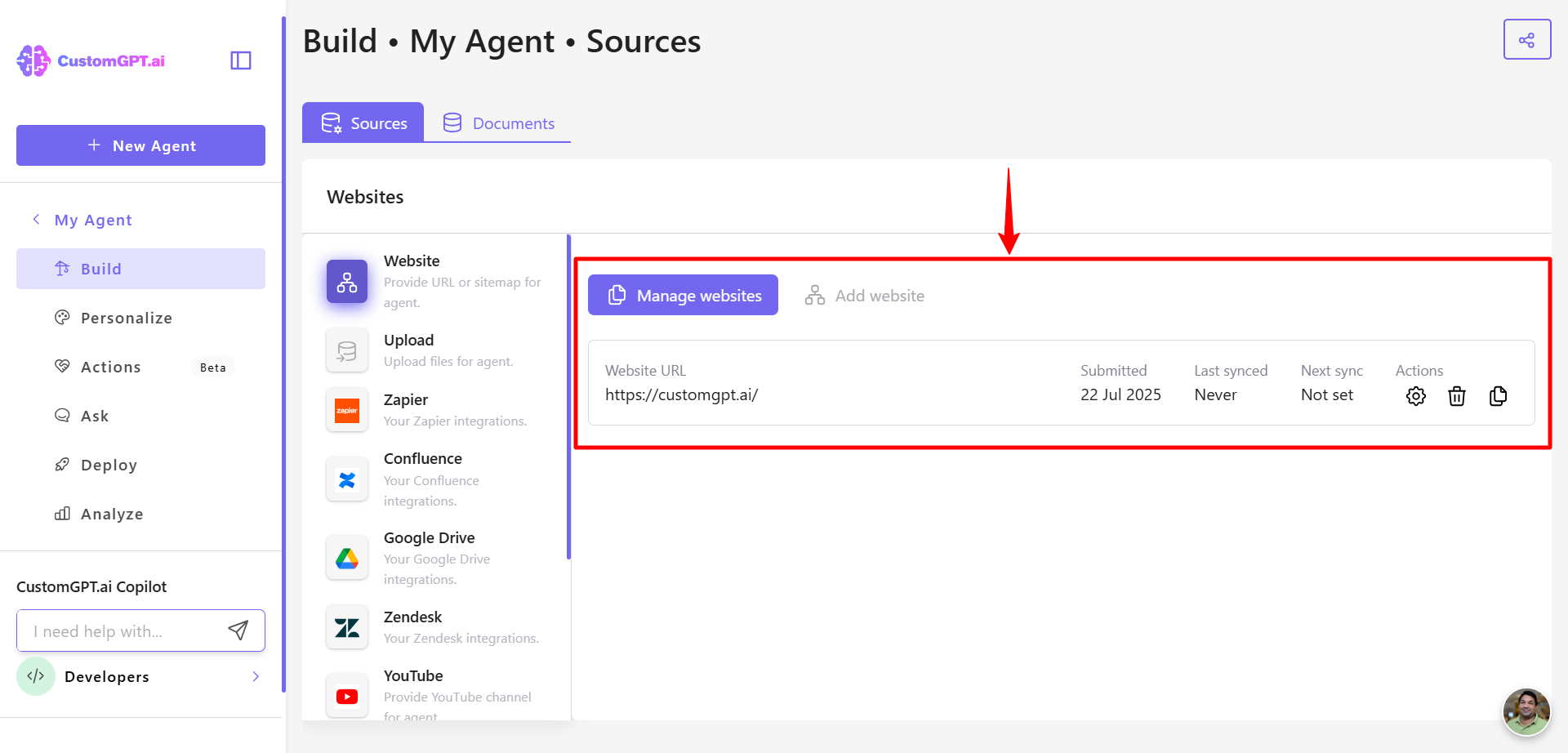Click the Zapier source title text
The image size is (1568, 753).
pos(406,399)
